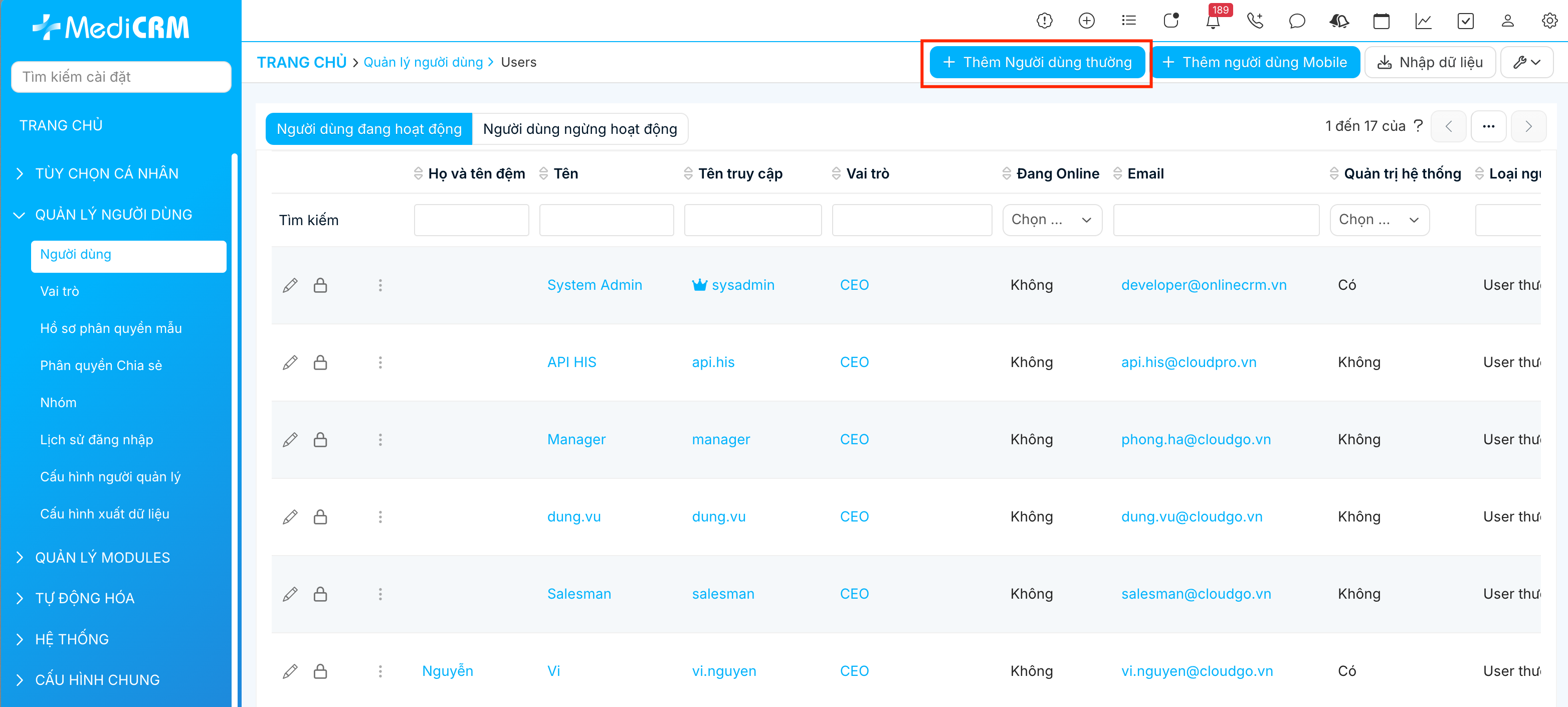This screenshot has height=707, width=1568.
Task: Open the chat bubble icon
Action: [1296, 22]
